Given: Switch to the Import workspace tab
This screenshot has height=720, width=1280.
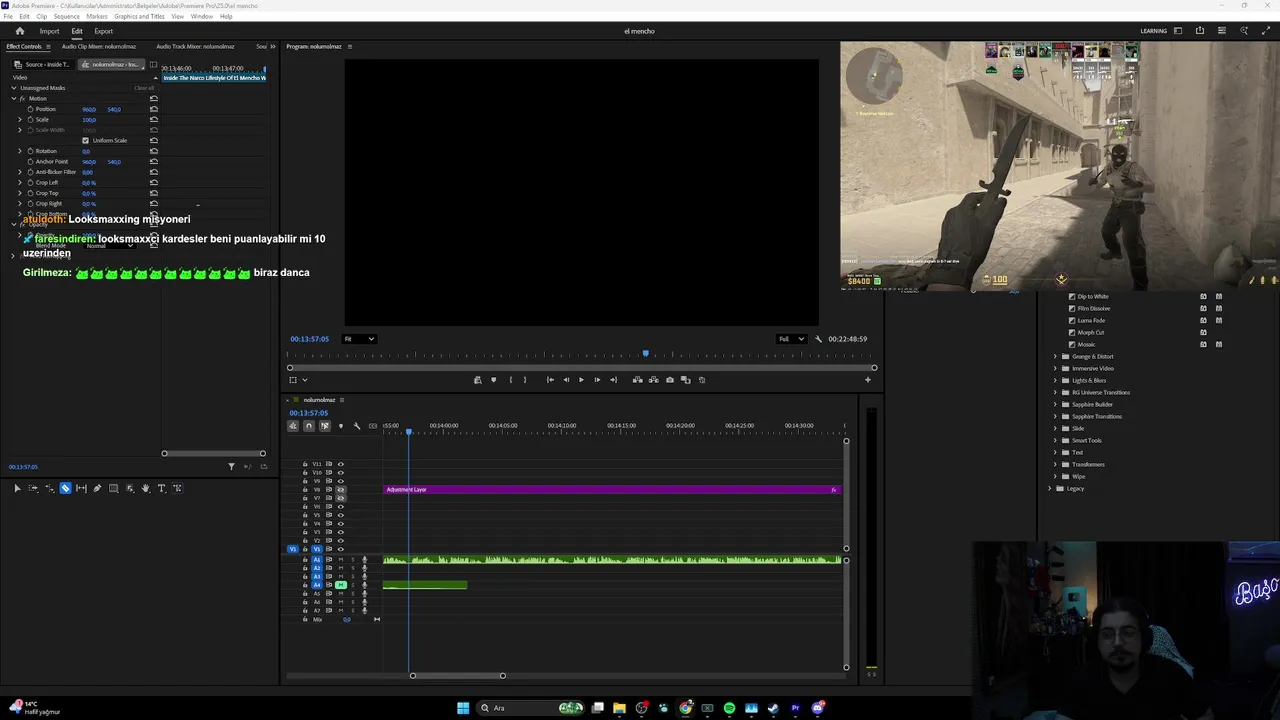Looking at the screenshot, I should [49, 31].
